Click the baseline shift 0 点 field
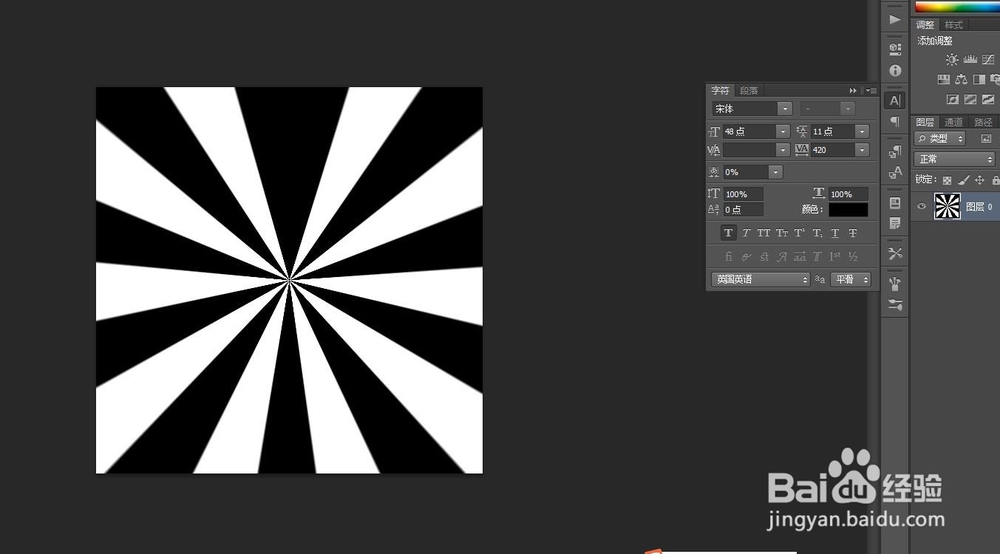The height and width of the screenshot is (554, 1000). click(x=743, y=210)
